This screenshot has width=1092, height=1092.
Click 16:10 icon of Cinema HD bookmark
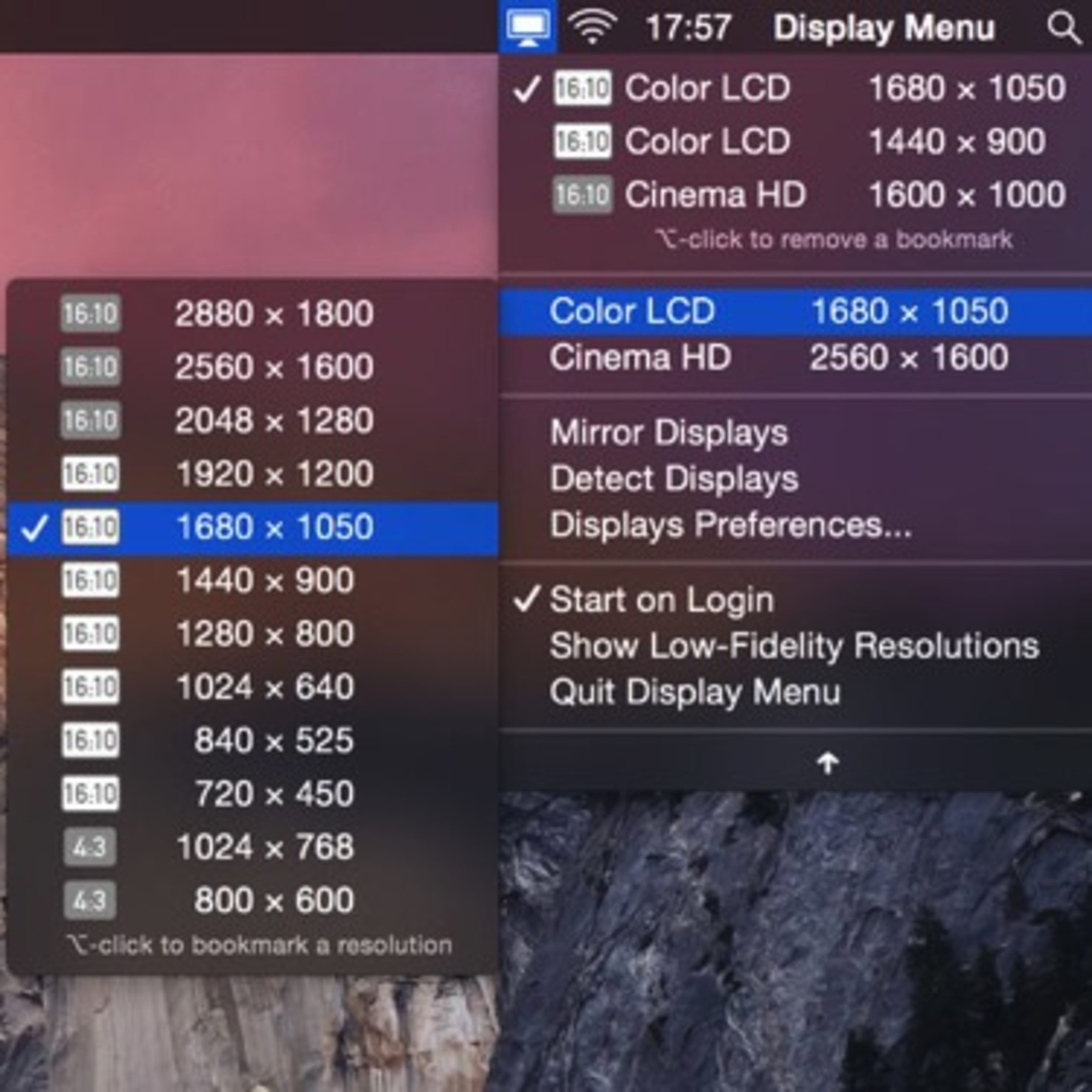click(x=582, y=195)
